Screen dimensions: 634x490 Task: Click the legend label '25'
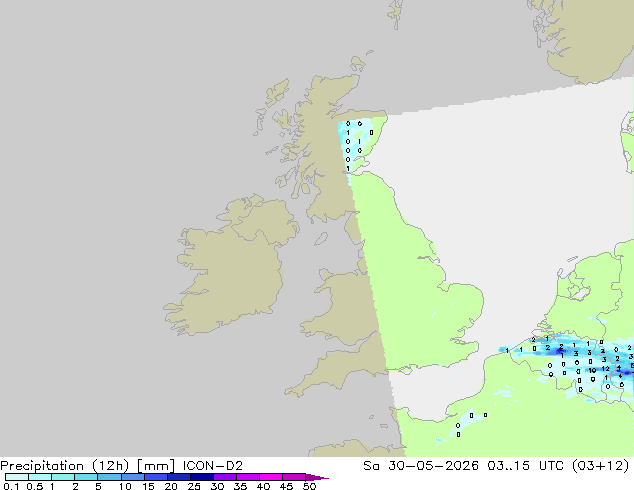pyautogui.click(x=194, y=486)
